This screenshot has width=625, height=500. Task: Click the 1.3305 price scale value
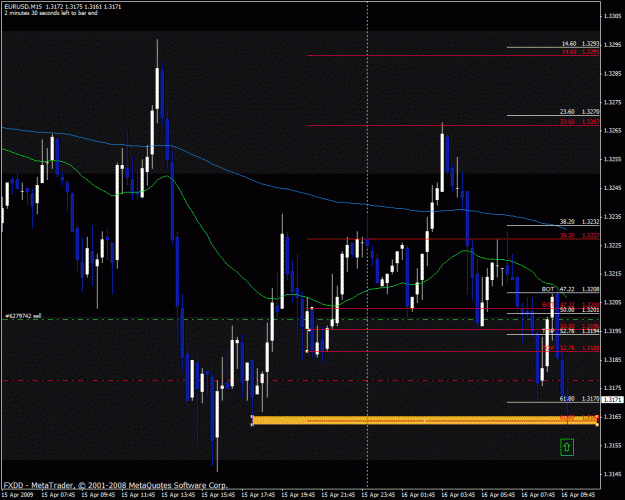click(612, 16)
